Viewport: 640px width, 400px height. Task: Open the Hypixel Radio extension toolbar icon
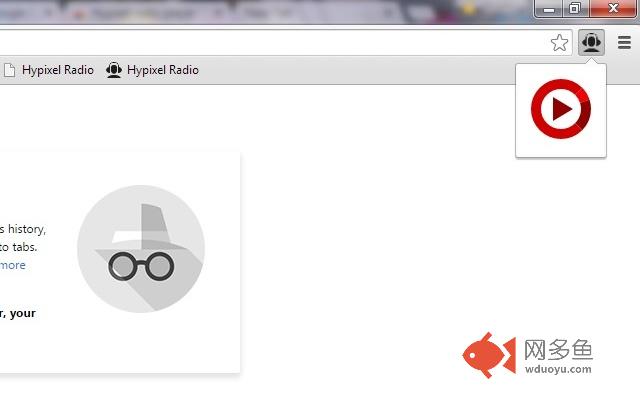(x=591, y=42)
